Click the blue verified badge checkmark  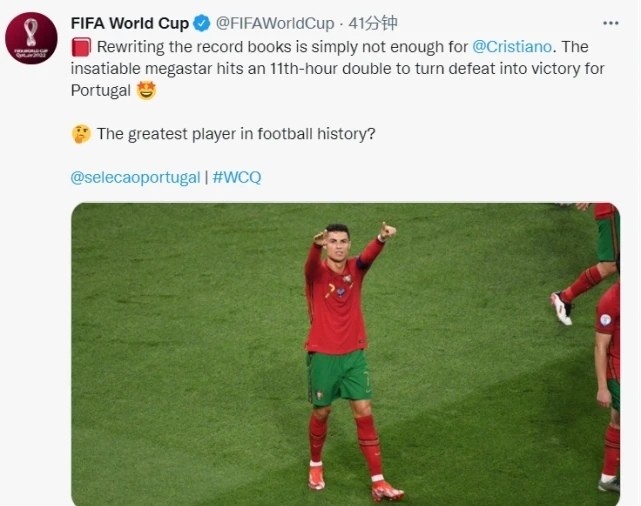202,23
